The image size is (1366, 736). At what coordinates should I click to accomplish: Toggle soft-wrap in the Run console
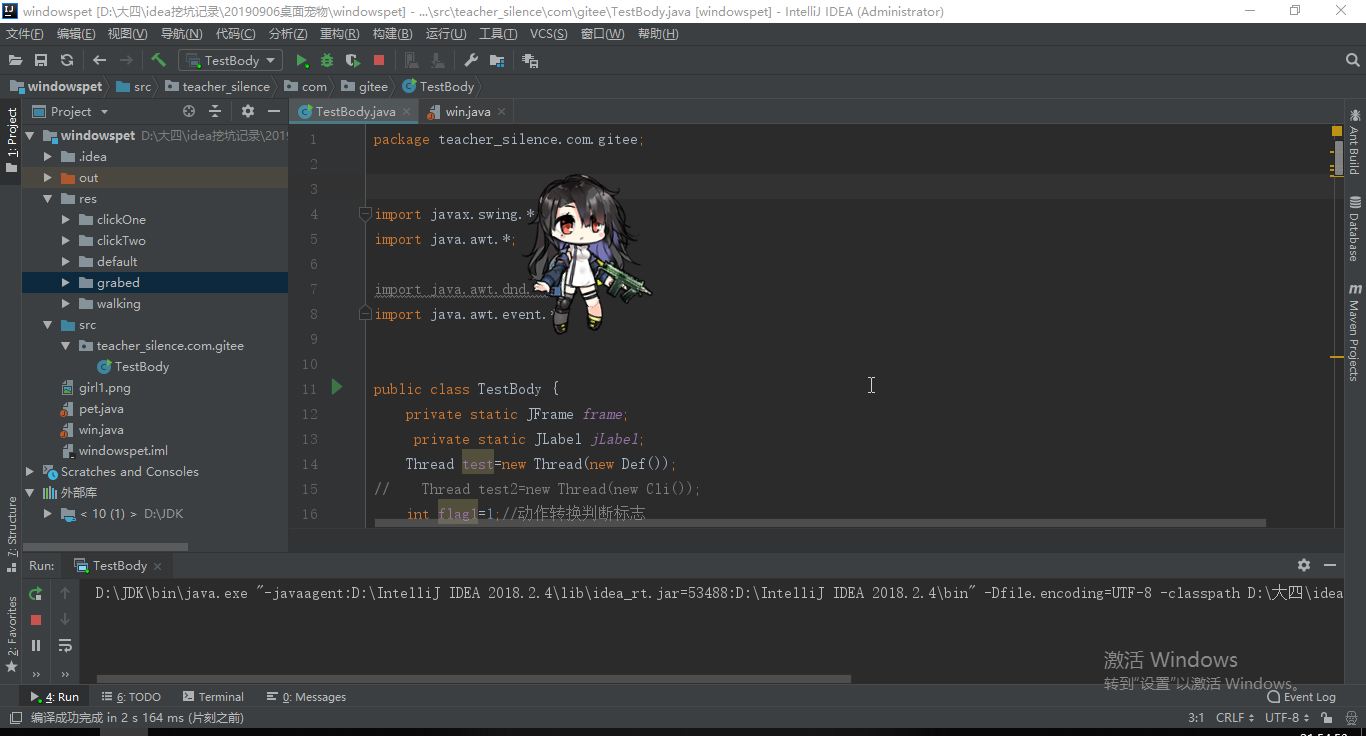coord(65,645)
